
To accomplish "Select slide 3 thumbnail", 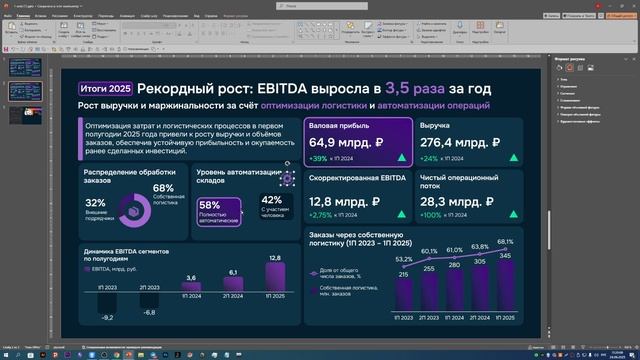I will coord(25,116).
